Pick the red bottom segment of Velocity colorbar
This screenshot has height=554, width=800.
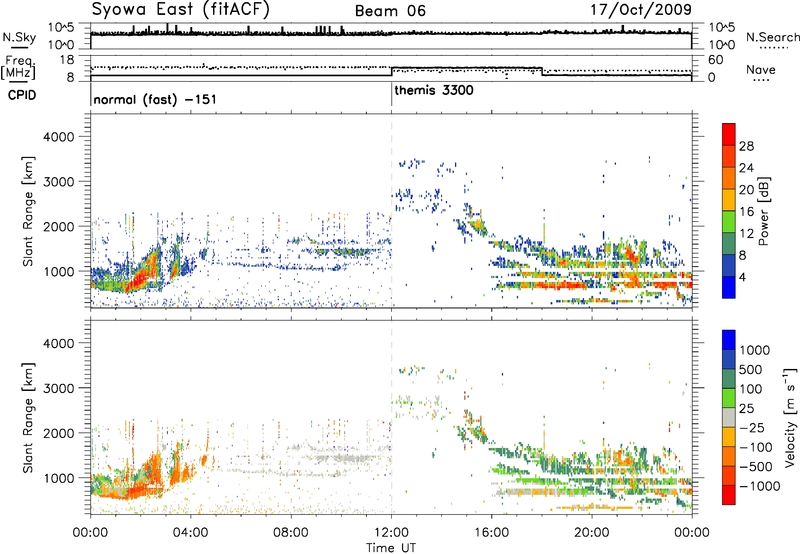pyautogui.click(x=729, y=495)
